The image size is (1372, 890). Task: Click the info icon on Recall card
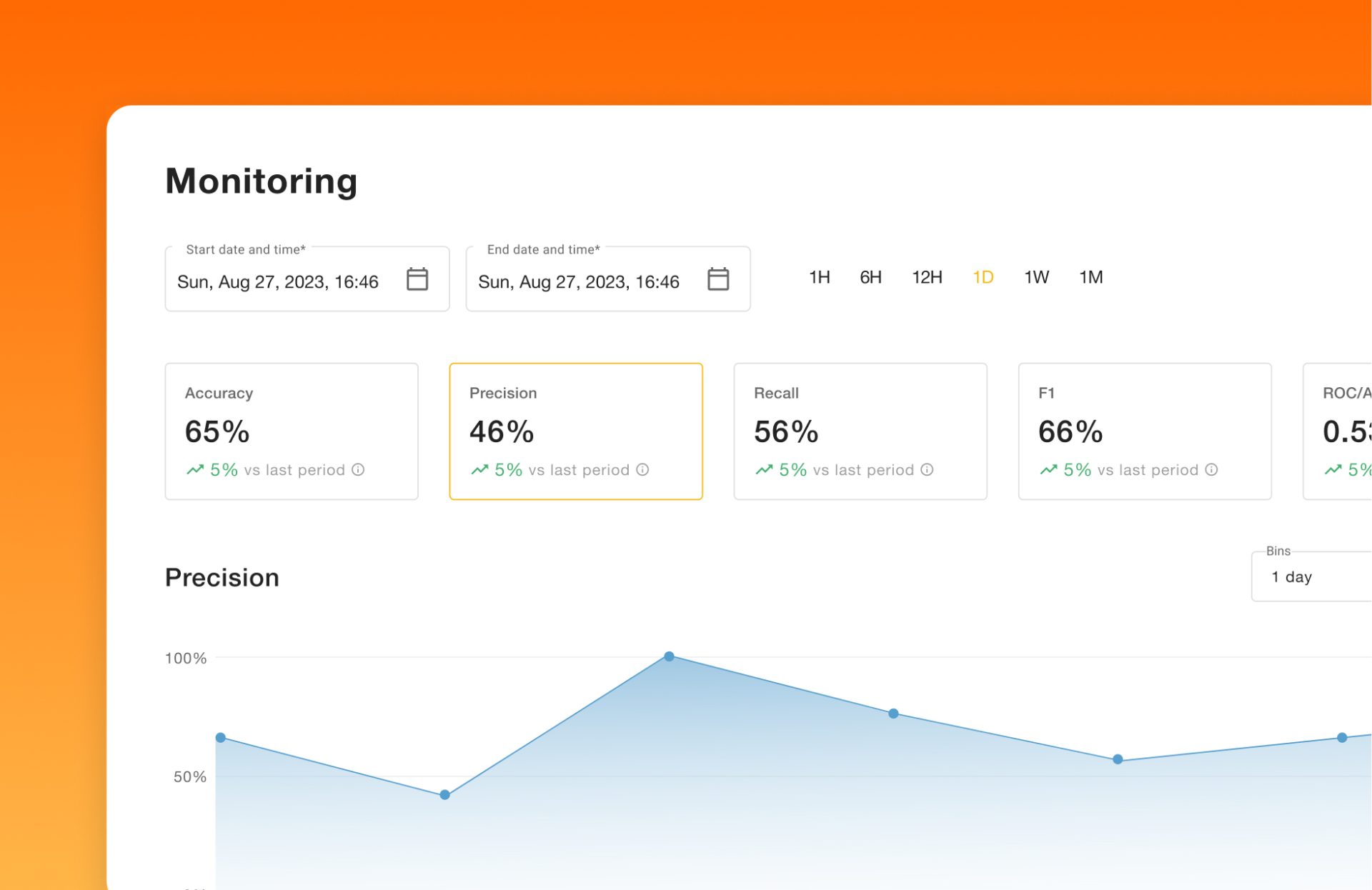pos(927,469)
